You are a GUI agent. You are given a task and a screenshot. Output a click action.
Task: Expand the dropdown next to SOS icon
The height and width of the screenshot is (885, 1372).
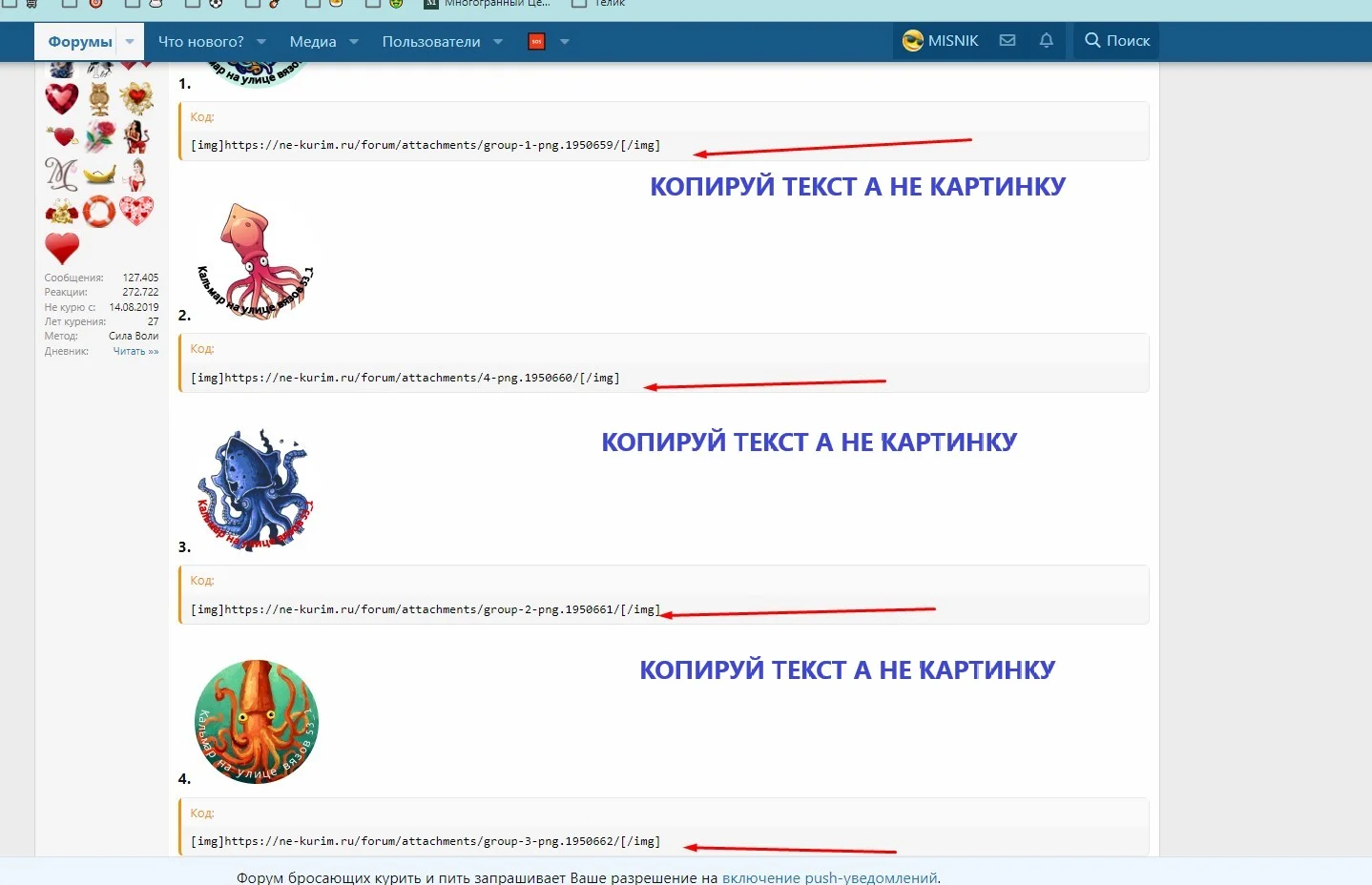565,42
